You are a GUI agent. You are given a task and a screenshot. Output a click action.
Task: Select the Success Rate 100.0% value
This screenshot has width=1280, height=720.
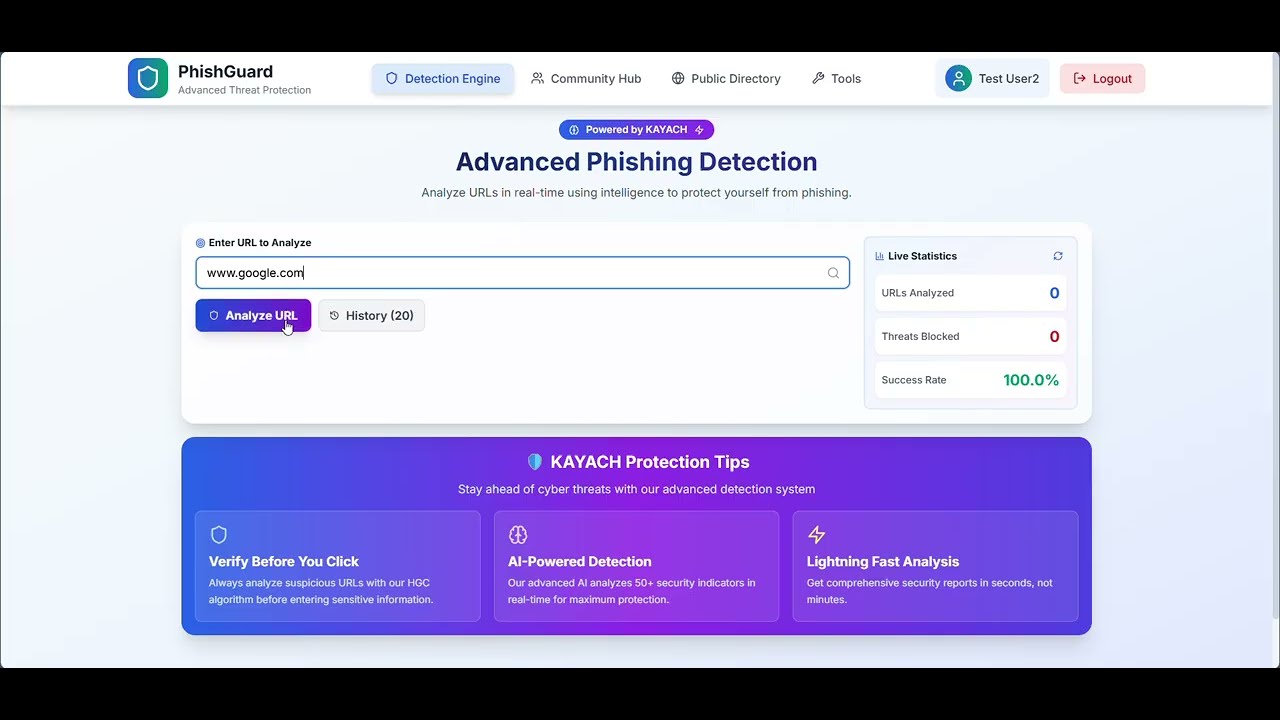[x=1031, y=380]
